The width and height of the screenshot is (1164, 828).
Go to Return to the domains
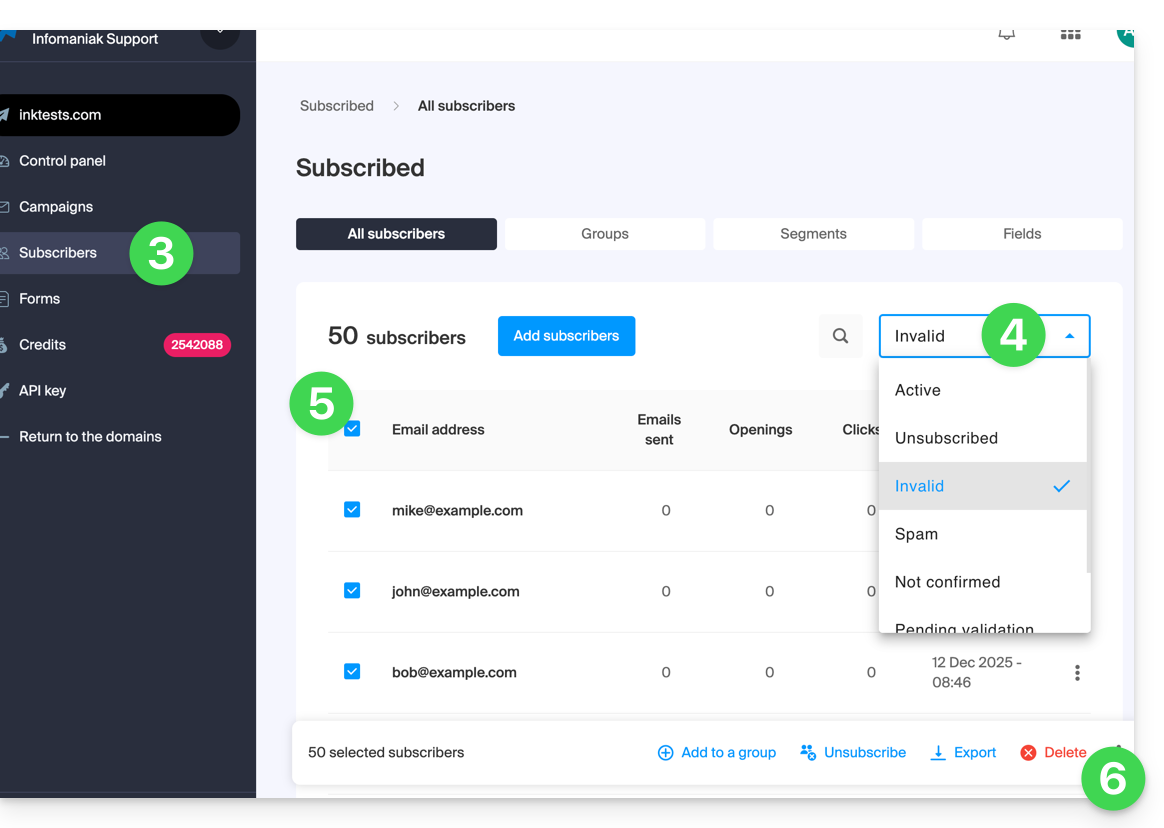coord(90,437)
